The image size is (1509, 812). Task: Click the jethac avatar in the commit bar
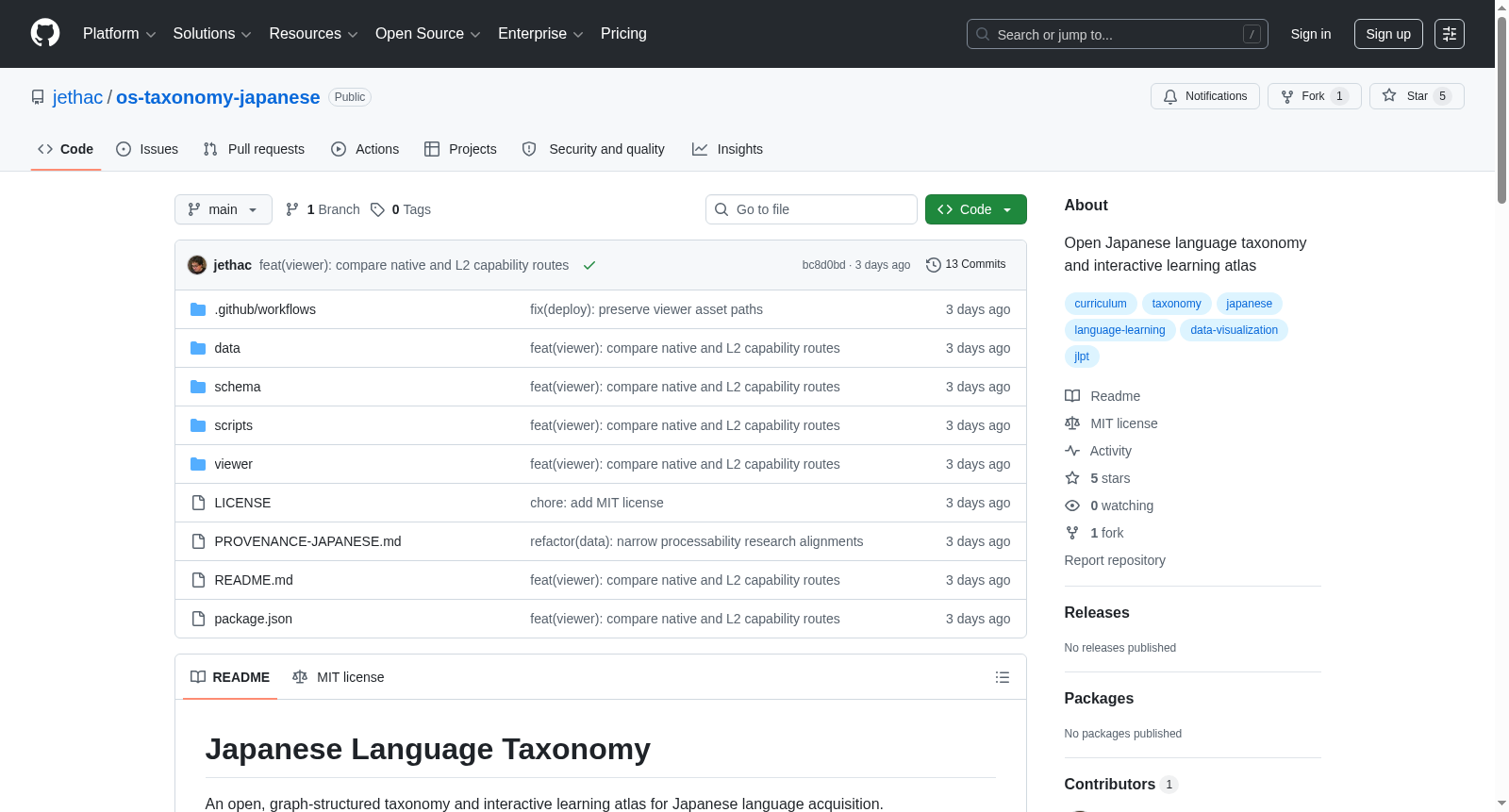pyautogui.click(x=197, y=265)
